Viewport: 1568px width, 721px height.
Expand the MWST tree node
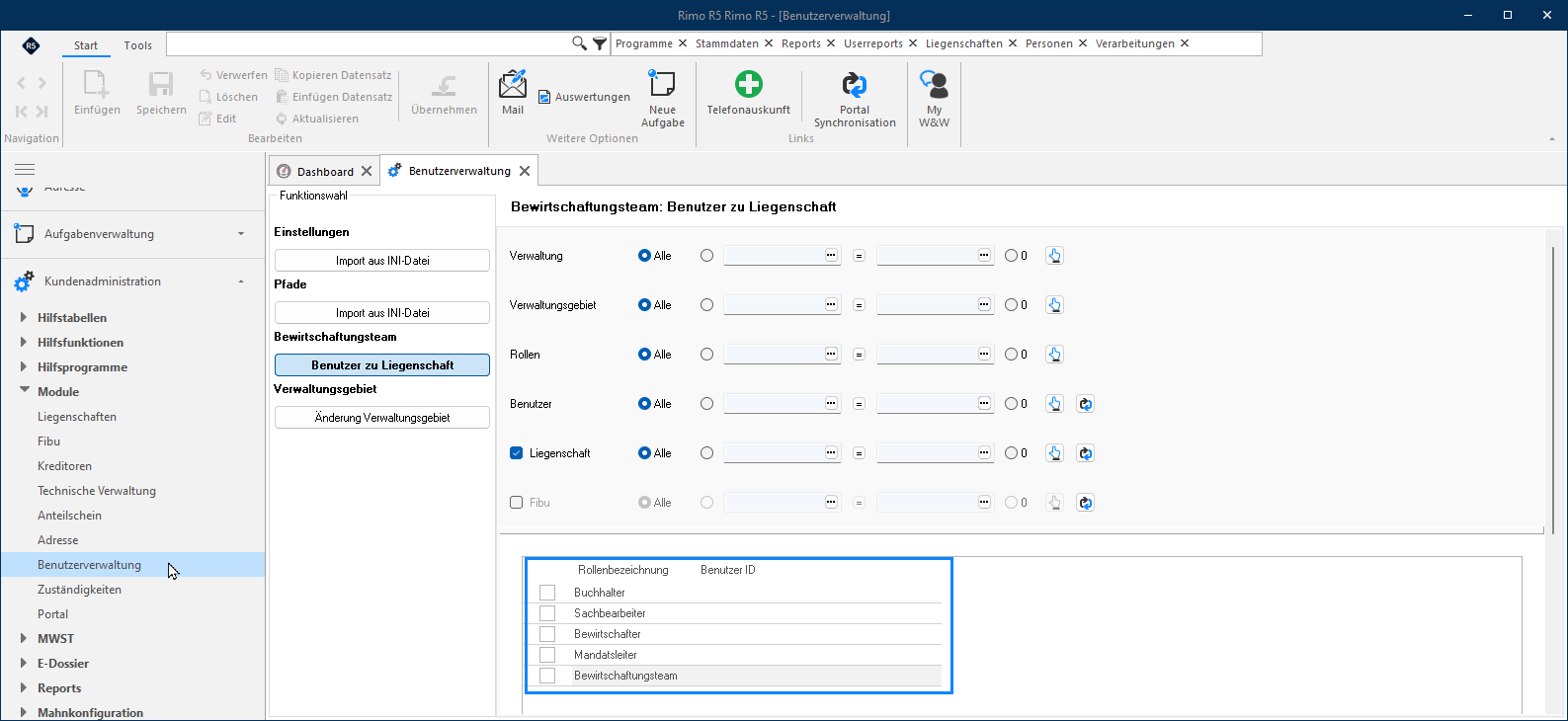(24, 638)
